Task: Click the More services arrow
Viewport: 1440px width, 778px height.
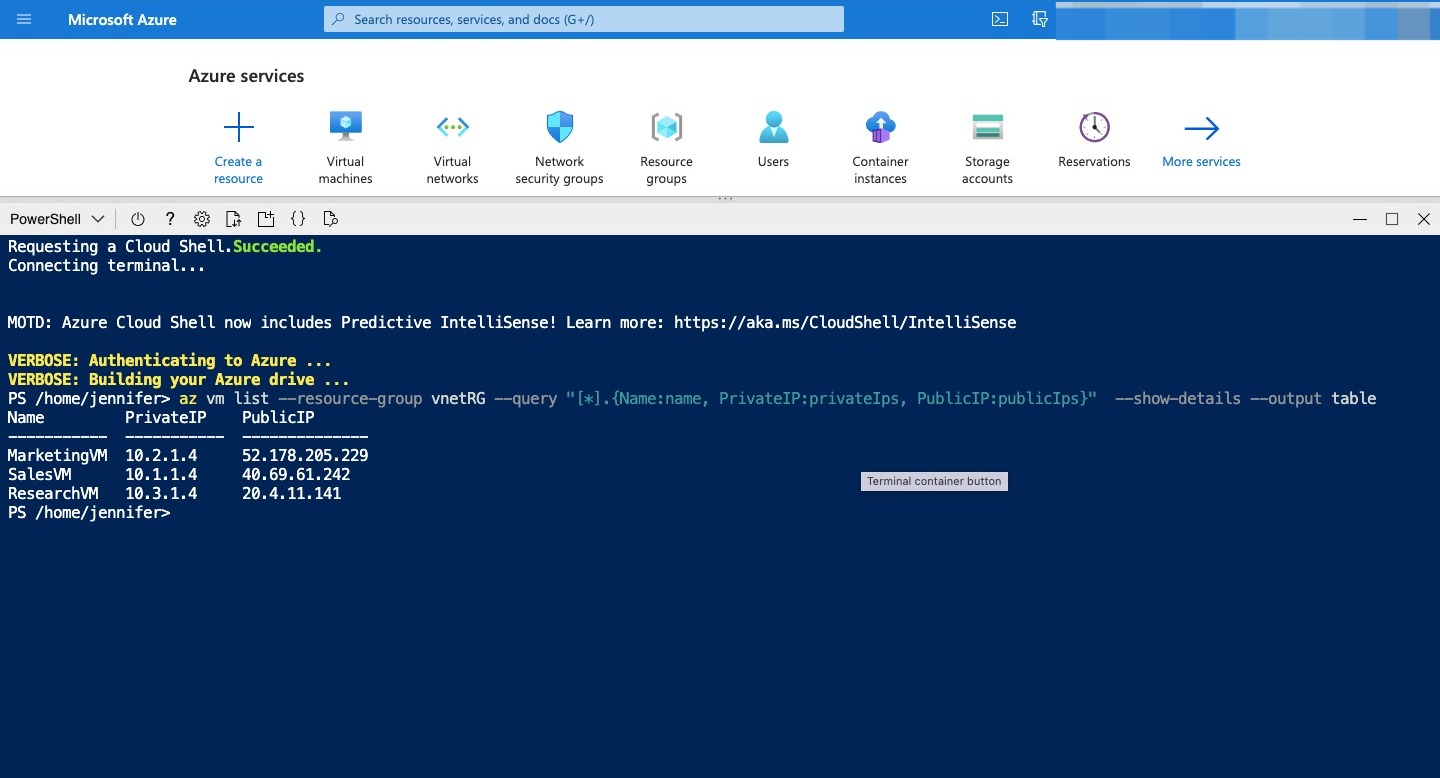Action: 1201,128
